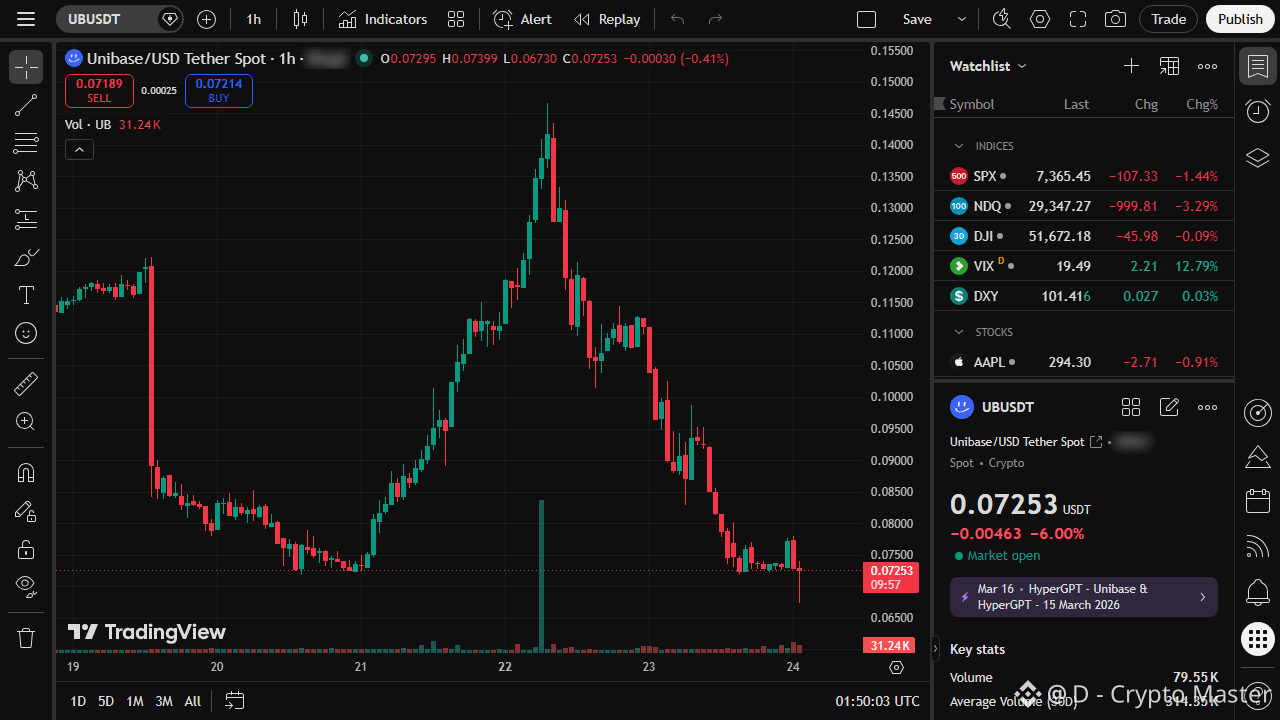Select the crosshair cursor tool
The height and width of the screenshot is (720, 1280).
26,67
